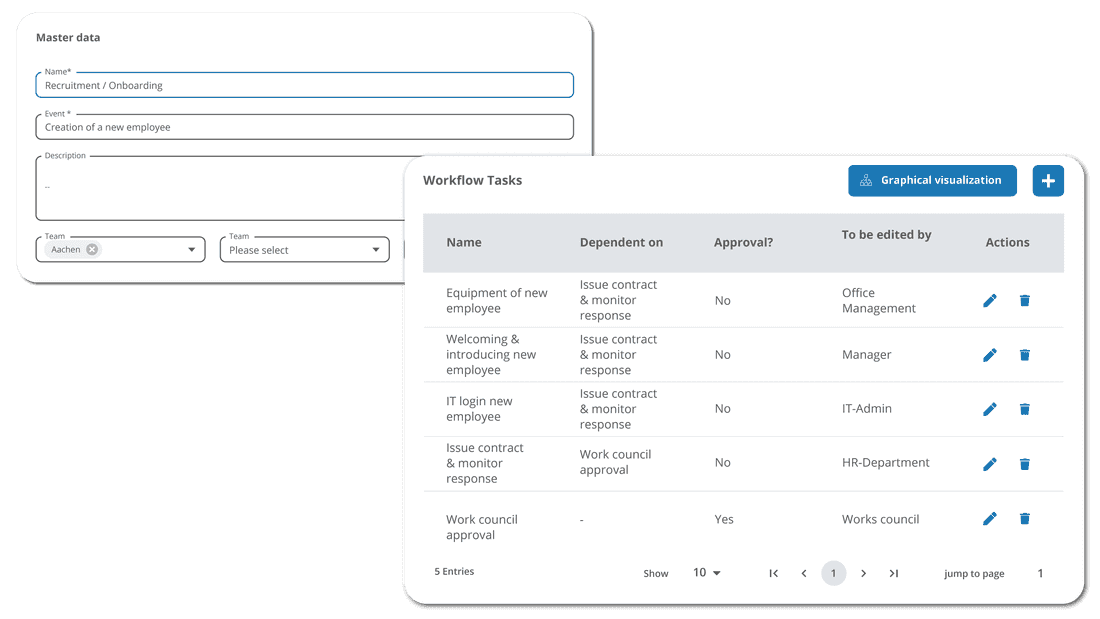This screenshot has height=619, width=1100.
Task: Delete the IT login new employee task
Action: pos(1025,409)
